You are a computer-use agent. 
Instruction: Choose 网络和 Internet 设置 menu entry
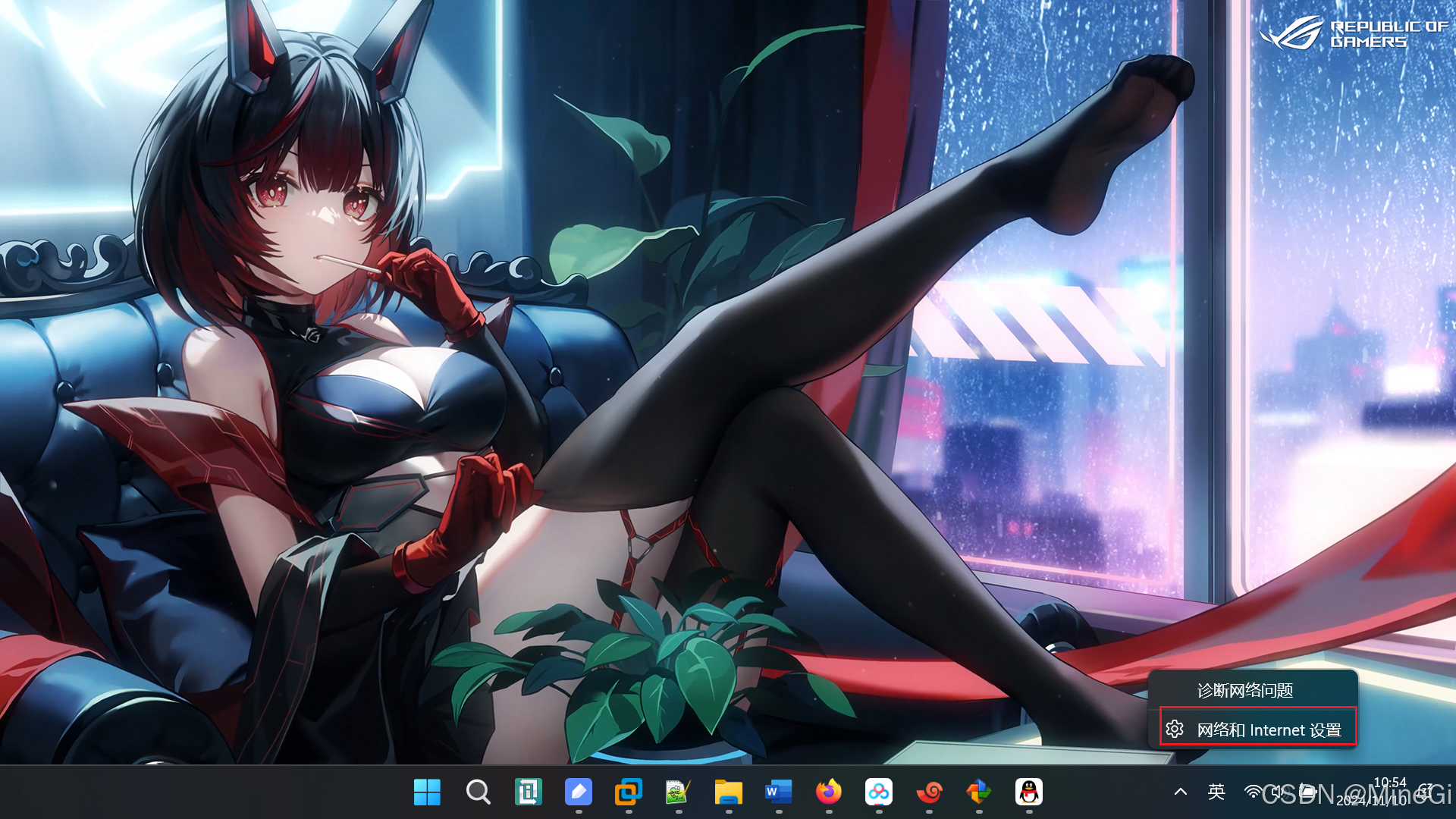[1268, 730]
